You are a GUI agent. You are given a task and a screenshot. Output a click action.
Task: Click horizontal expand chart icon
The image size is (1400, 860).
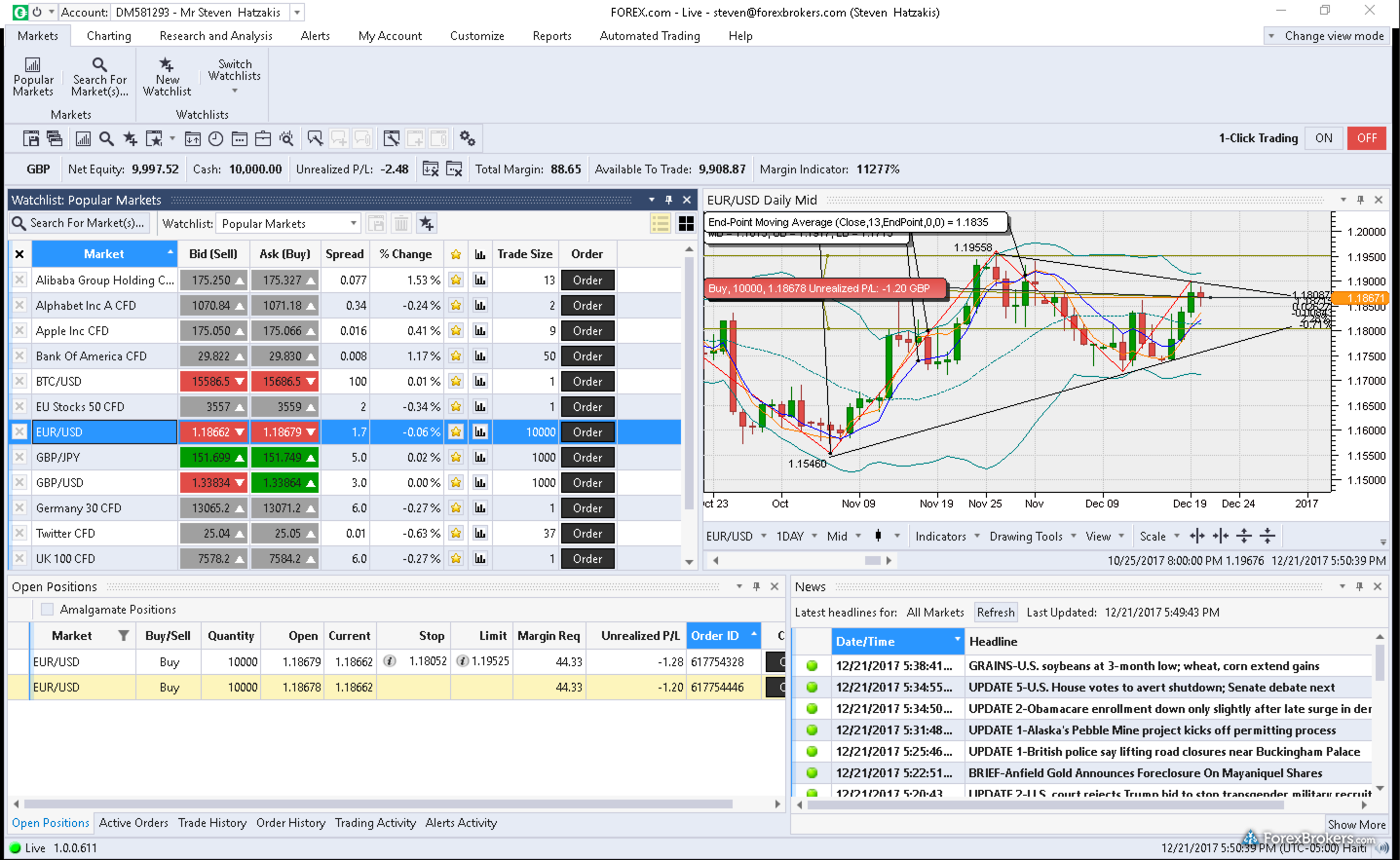coord(1197,536)
